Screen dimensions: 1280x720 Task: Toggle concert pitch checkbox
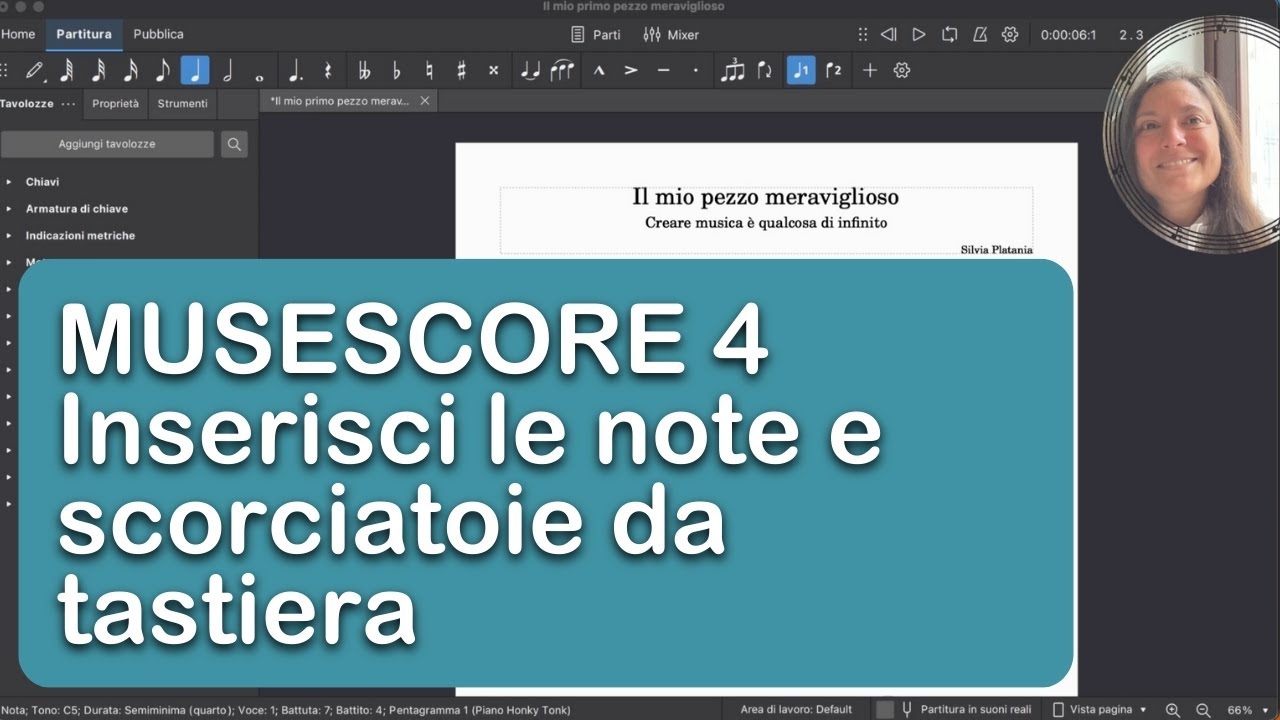[x=885, y=710]
